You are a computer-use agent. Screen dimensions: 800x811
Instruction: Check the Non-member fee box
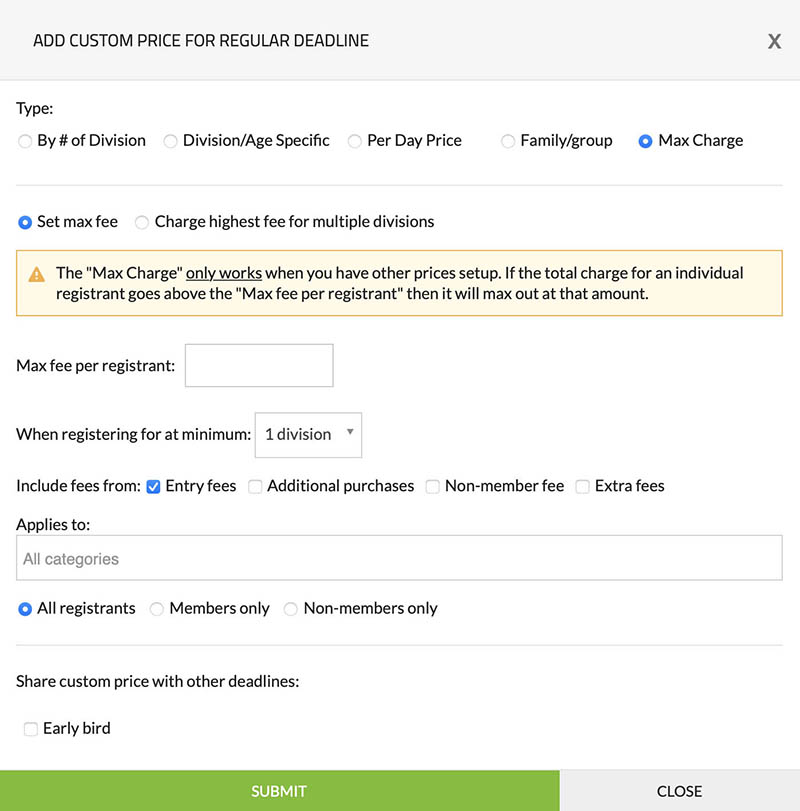(x=433, y=487)
